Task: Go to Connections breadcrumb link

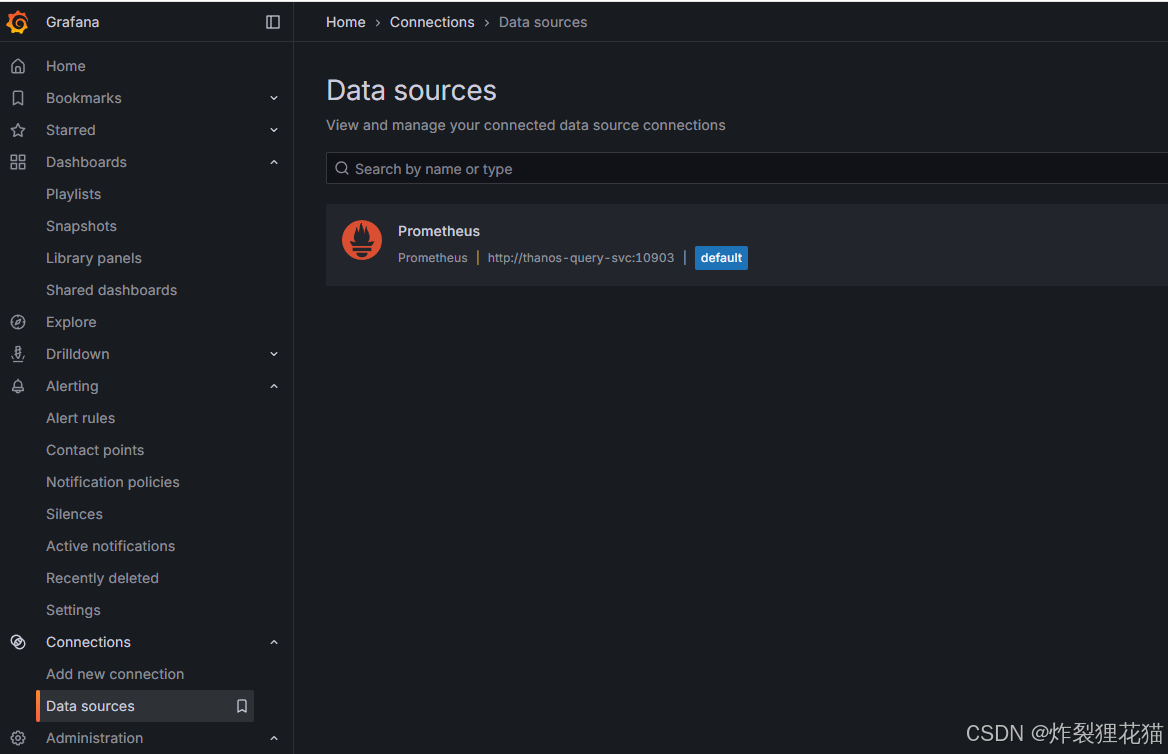Action: point(432,22)
